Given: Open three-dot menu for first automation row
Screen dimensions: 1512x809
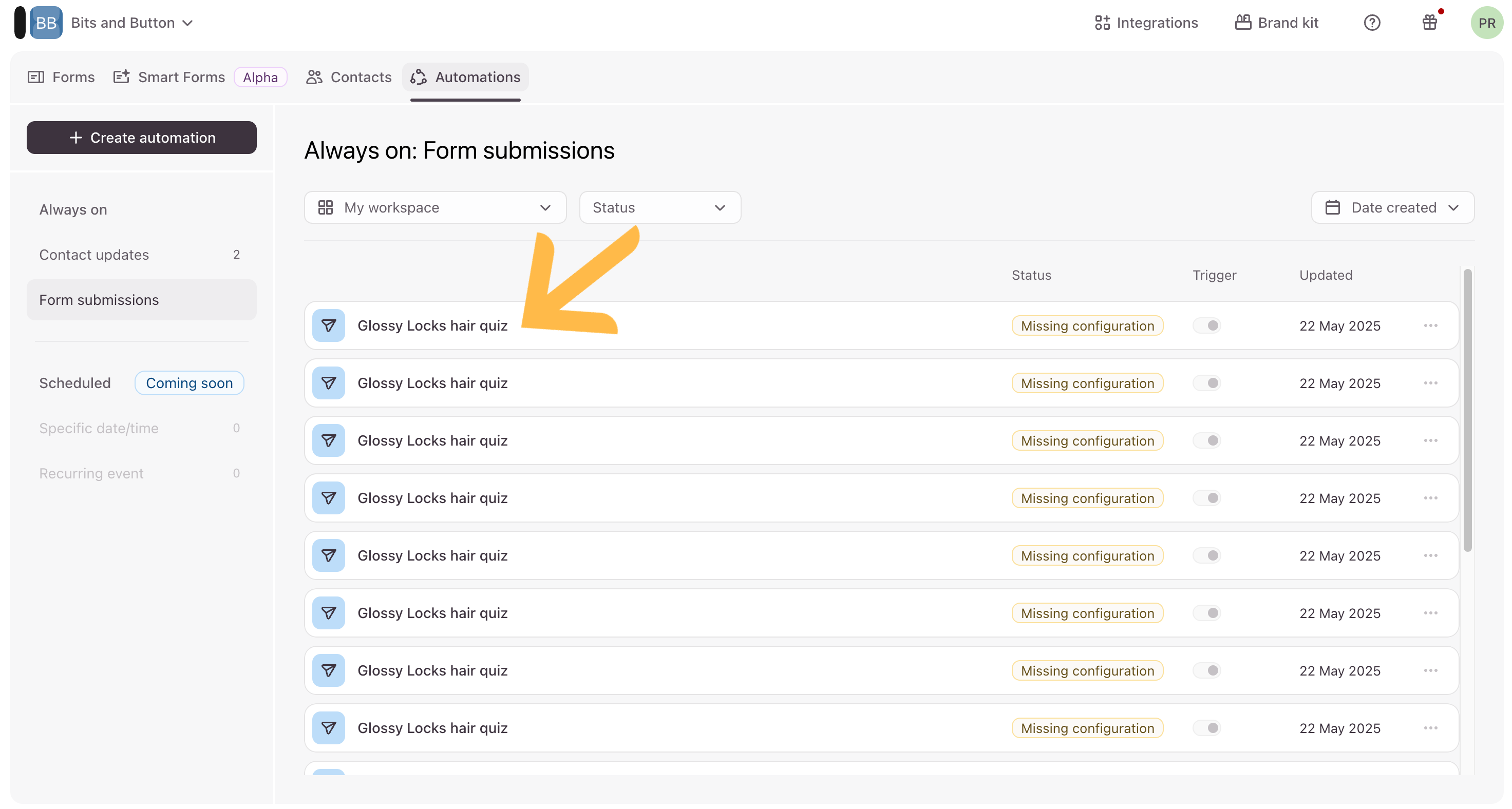Looking at the screenshot, I should pos(1430,325).
